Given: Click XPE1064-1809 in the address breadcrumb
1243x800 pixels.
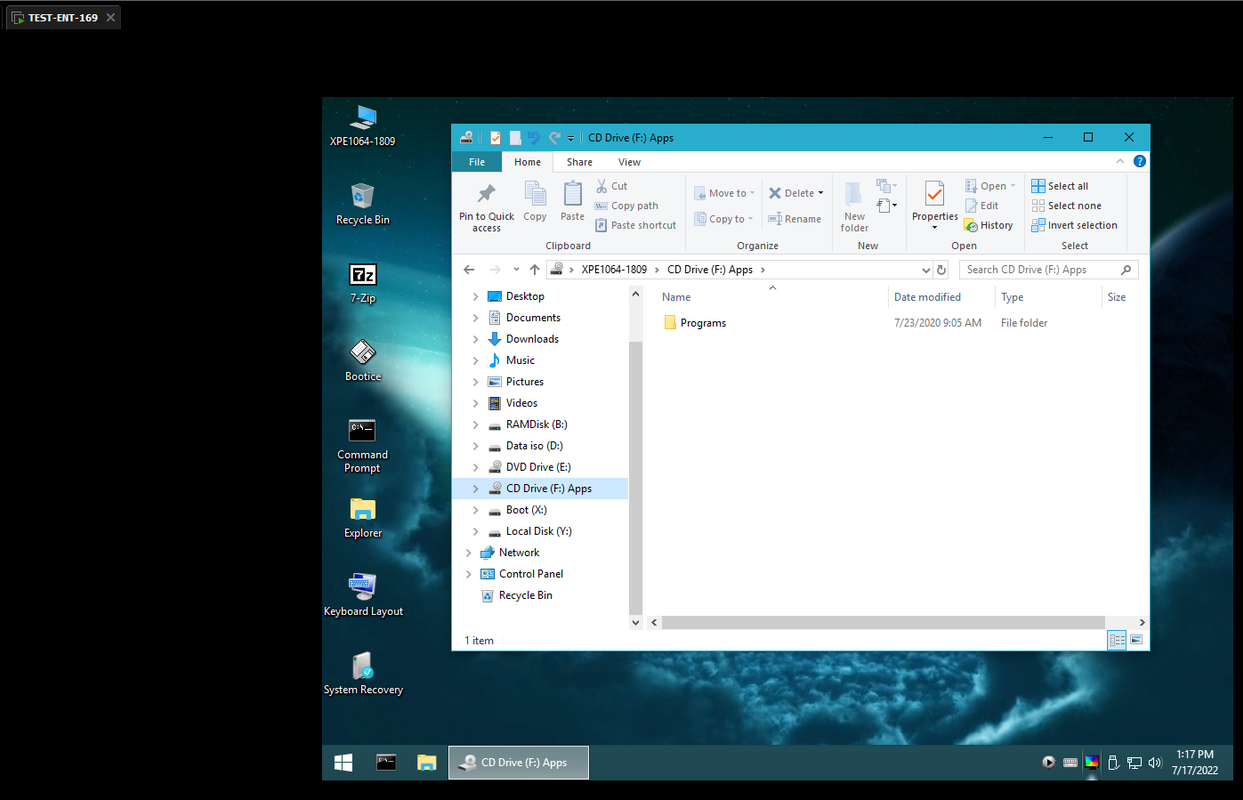Looking at the screenshot, I should (x=614, y=270).
